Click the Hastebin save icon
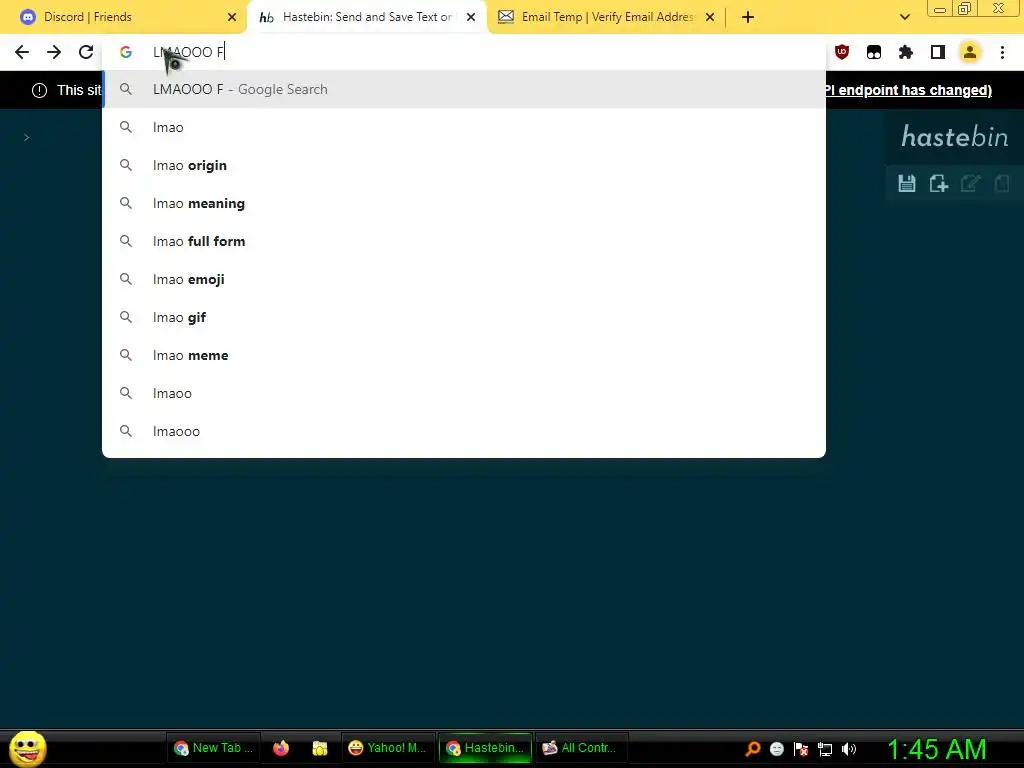This screenshot has height=768, width=1024. click(906, 184)
